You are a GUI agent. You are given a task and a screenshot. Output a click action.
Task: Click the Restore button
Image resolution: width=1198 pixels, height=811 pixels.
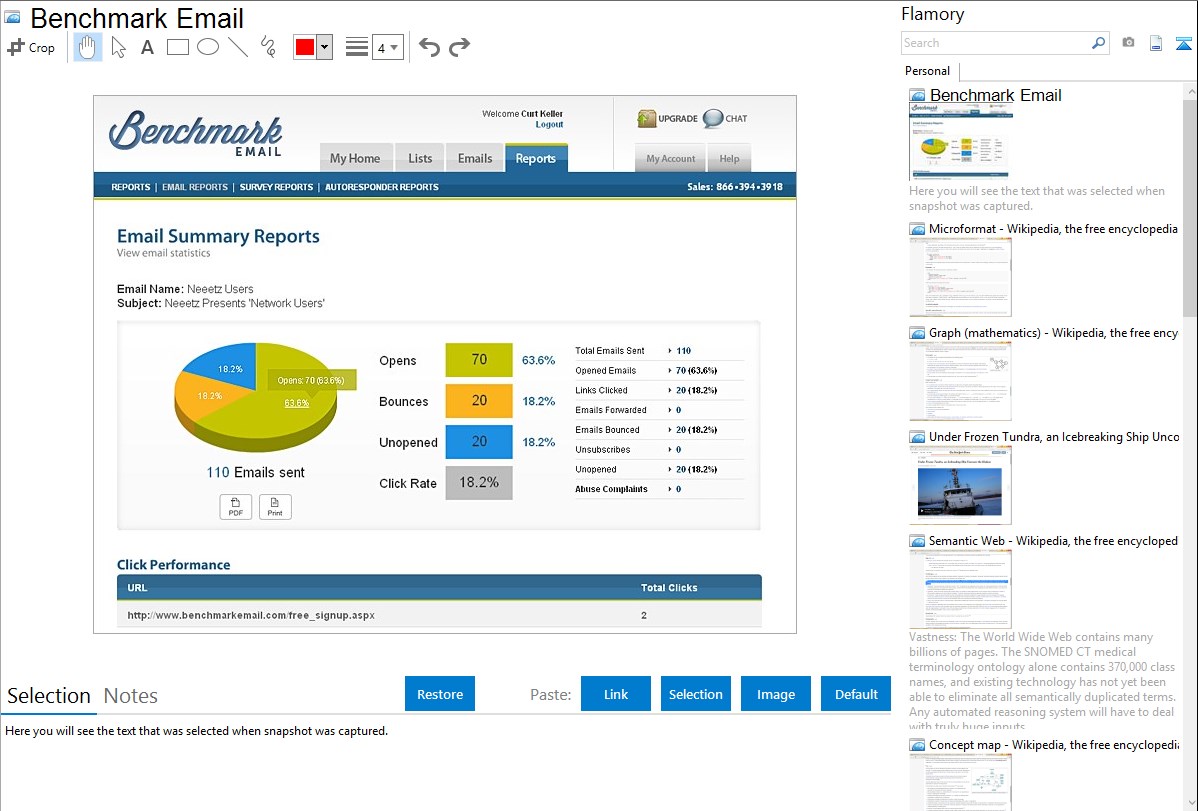[x=440, y=694]
